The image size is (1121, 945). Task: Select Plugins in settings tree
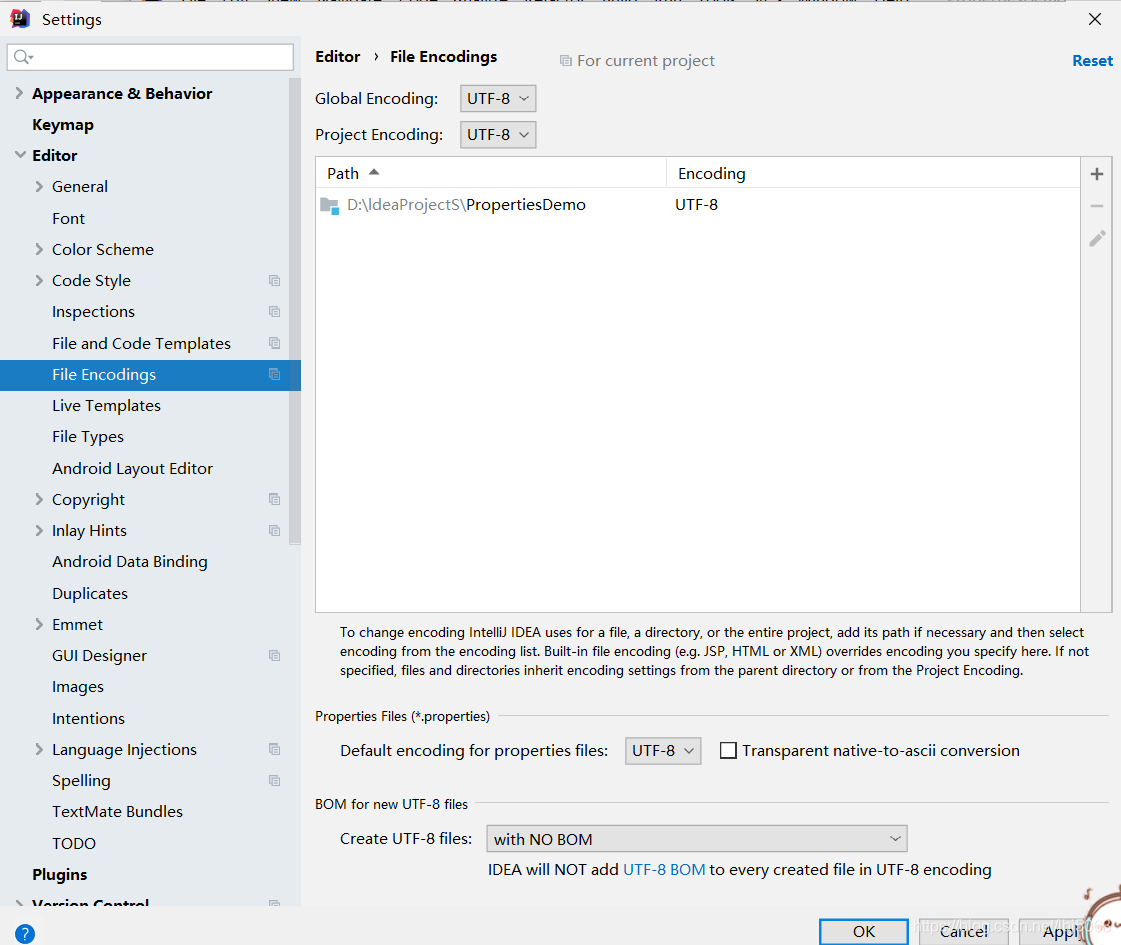coord(59,874)
